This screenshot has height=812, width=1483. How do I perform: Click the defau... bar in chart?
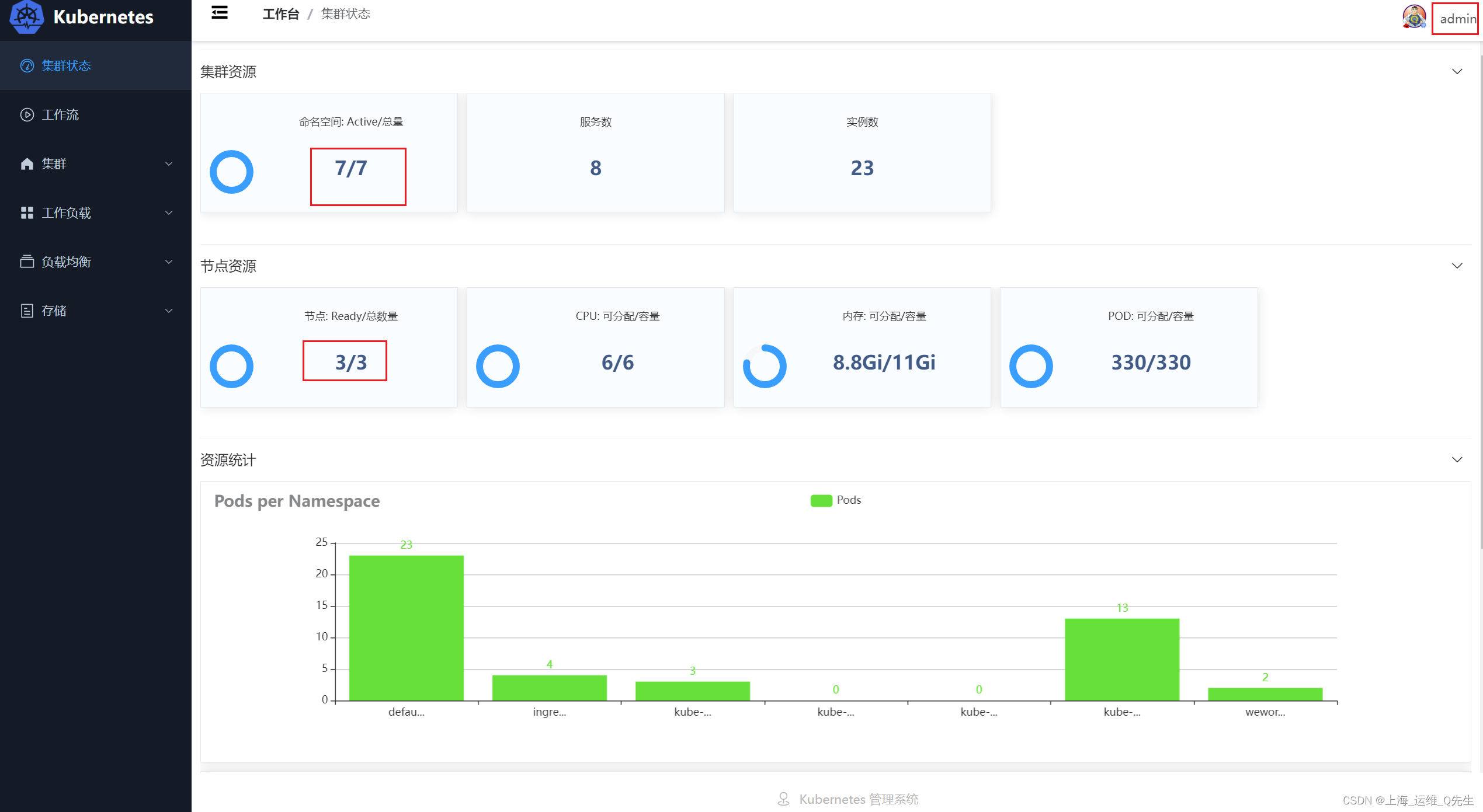407,628
